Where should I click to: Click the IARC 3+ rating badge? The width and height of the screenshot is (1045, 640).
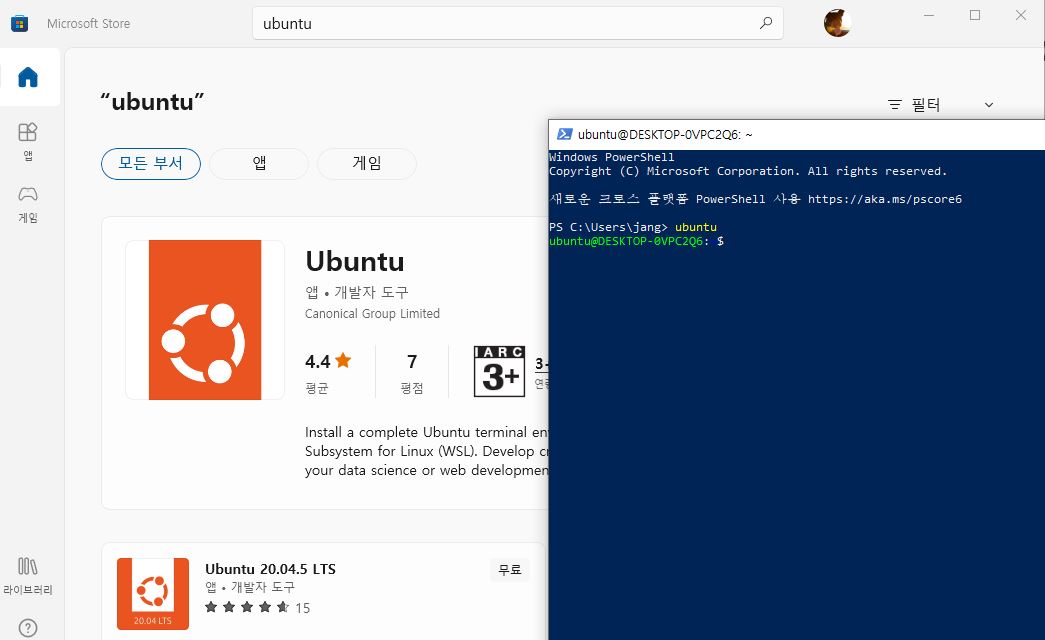[x=499, y=371]
